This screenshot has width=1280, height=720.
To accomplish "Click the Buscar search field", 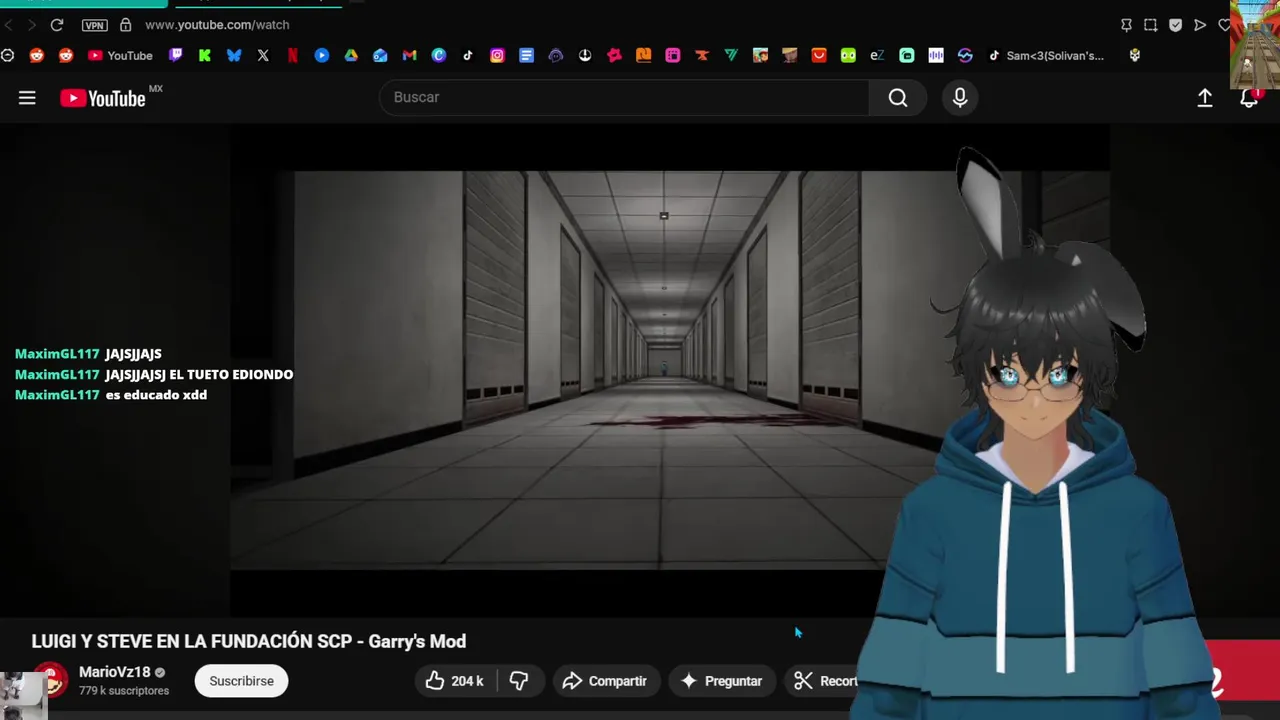I will [x=625, y=97].
